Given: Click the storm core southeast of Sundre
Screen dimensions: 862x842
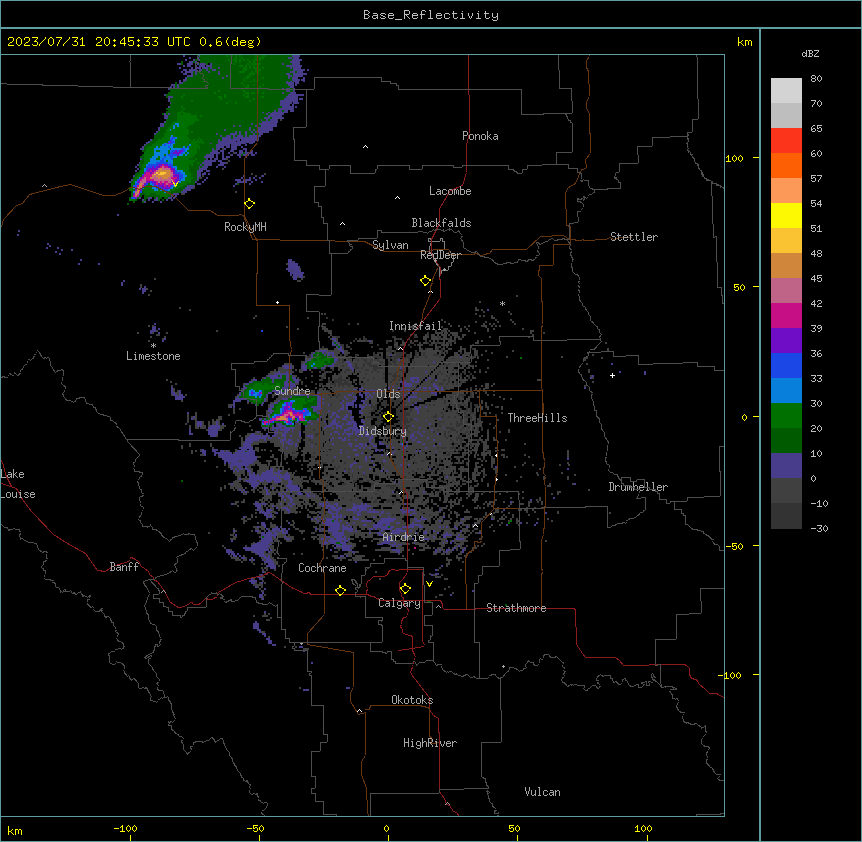Looking at the screenshot, I should pos(286,414).
